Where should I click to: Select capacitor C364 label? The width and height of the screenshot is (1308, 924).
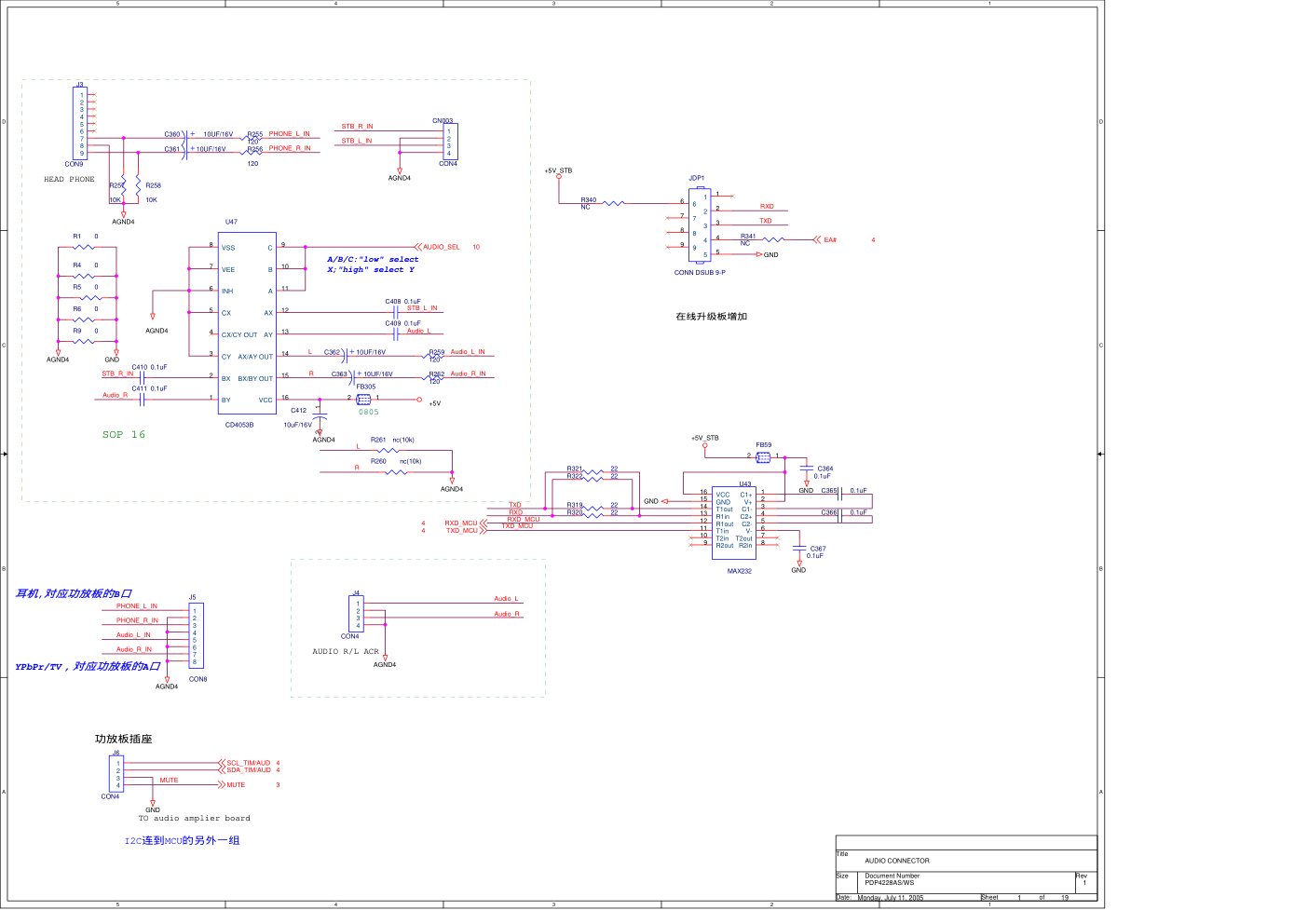[825, 469]
